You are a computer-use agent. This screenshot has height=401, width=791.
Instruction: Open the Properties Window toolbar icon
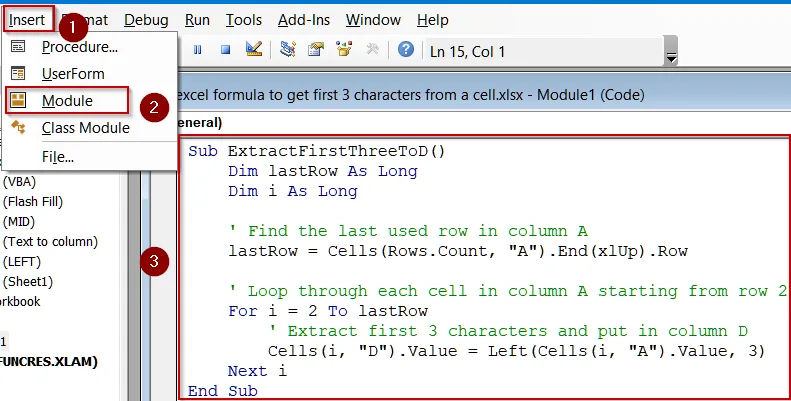pos(316,49)
